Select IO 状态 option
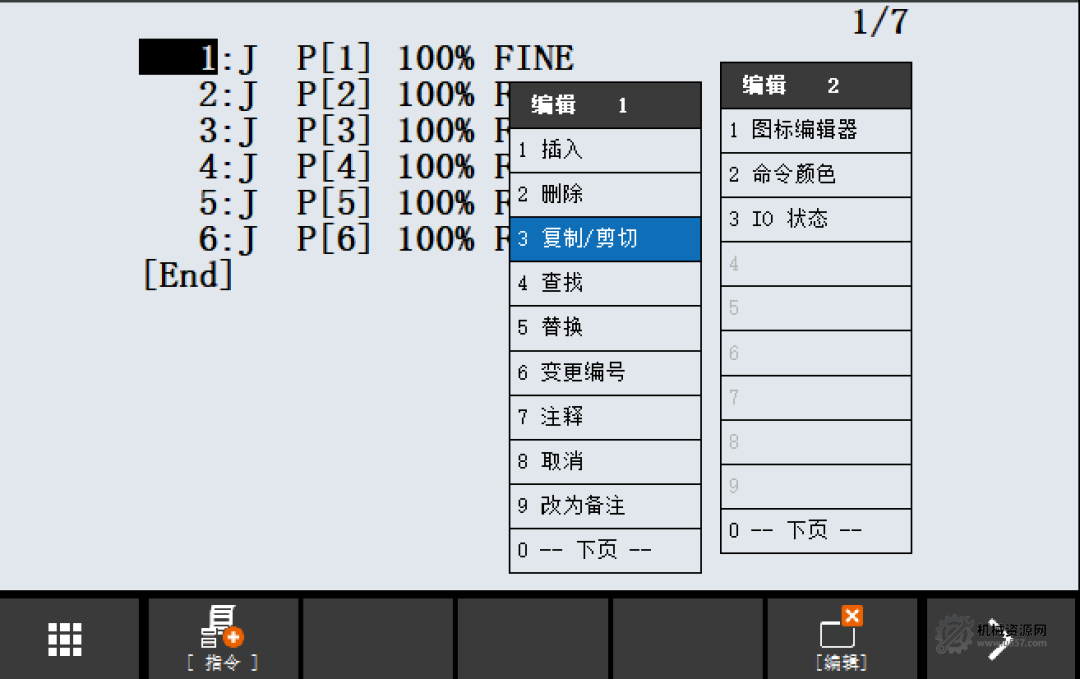Image resolution: width=1080 pixels, height=679 pixels. point(815,219)
